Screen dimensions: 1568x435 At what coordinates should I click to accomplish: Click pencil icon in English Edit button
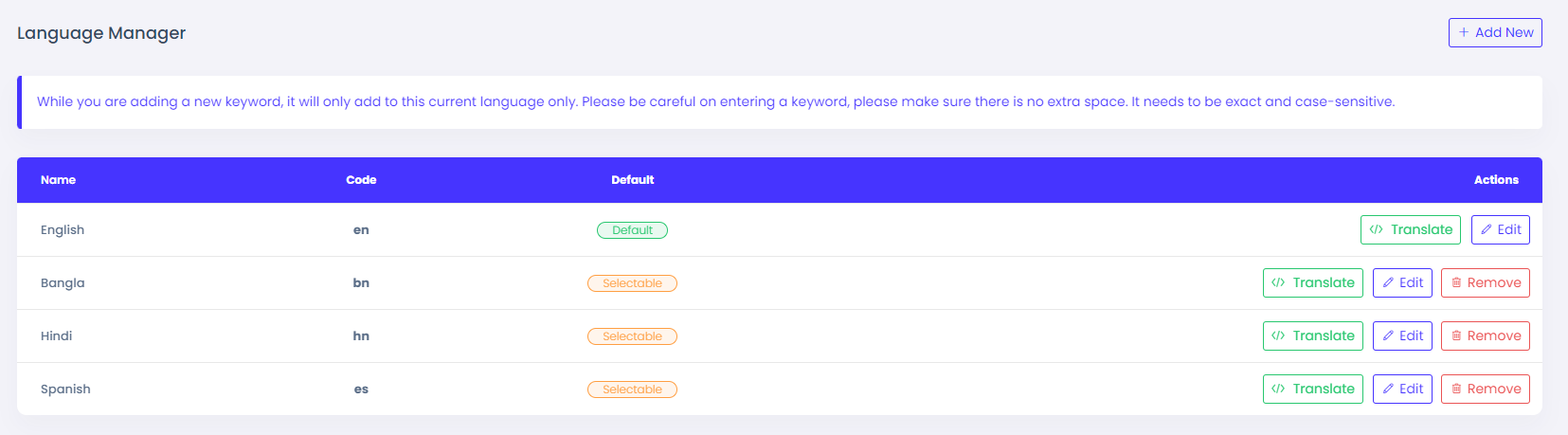1487,229
